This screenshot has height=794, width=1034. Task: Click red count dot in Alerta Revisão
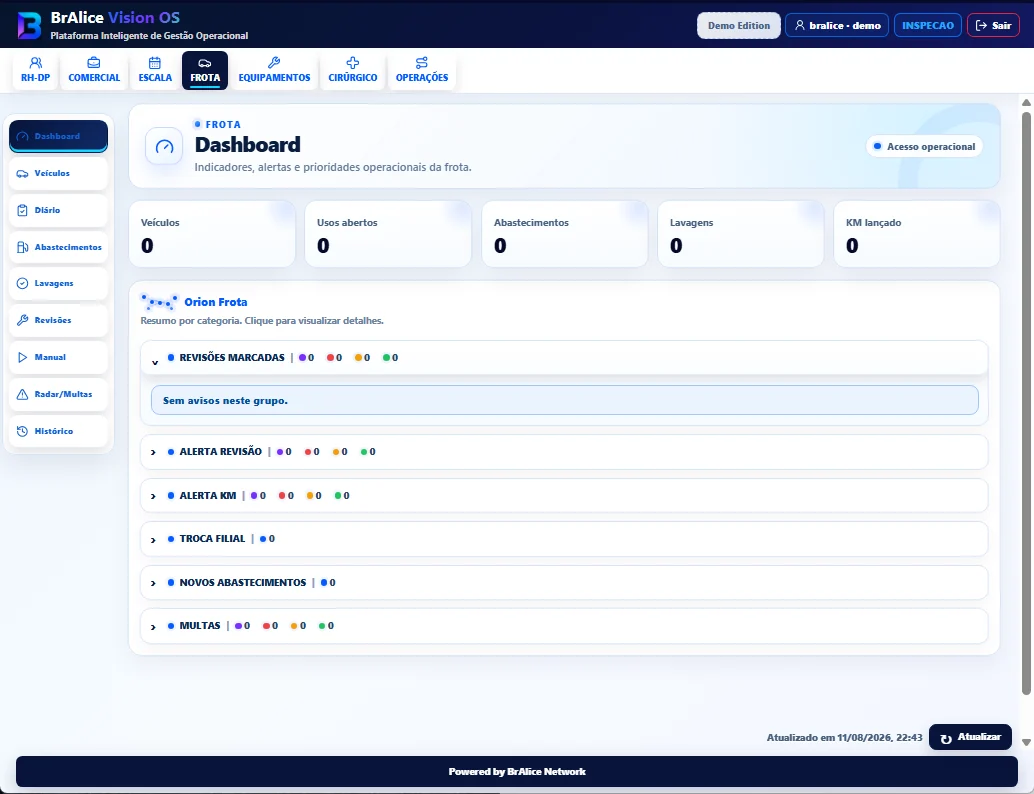[308, 452]
